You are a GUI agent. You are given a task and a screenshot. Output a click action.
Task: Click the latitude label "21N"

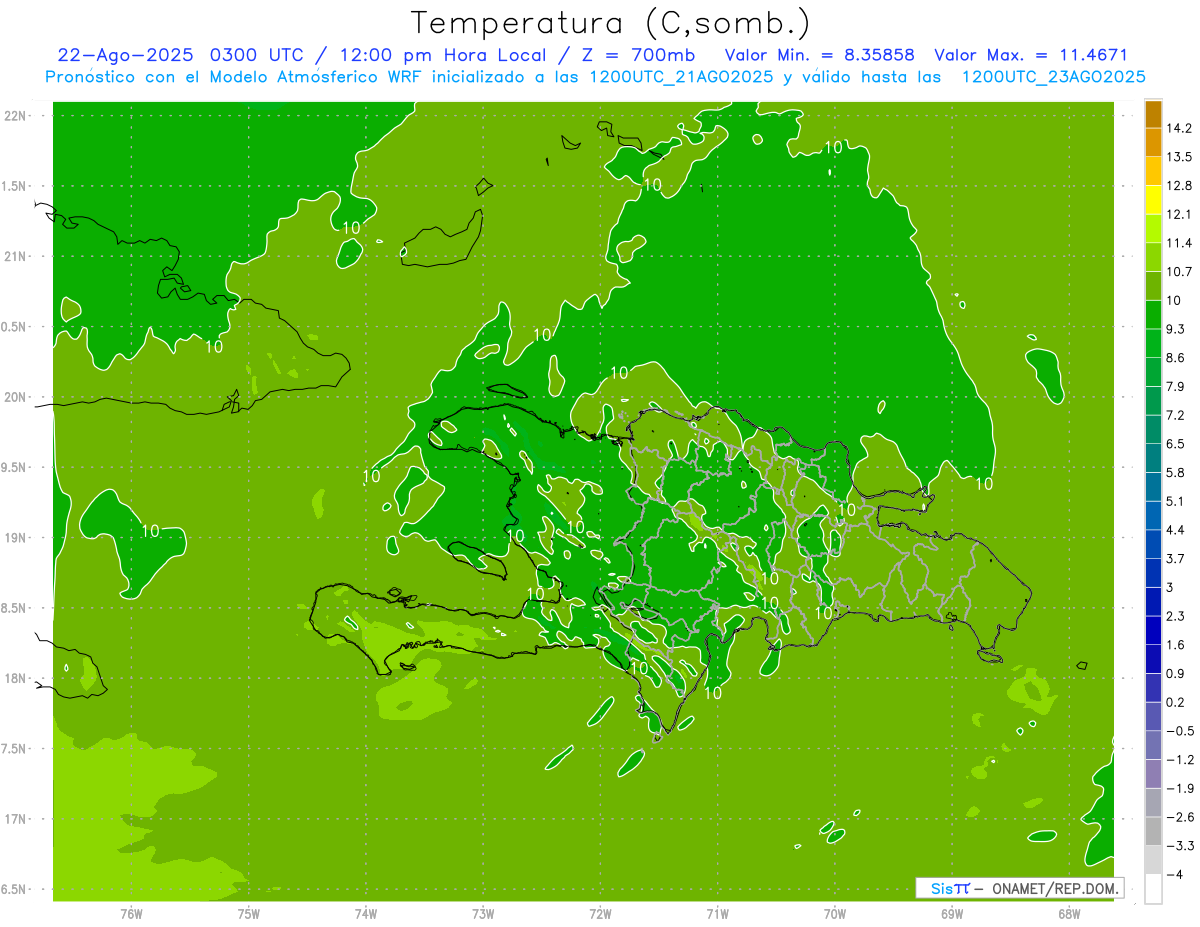pyautogui.click(x=16, y=256)
